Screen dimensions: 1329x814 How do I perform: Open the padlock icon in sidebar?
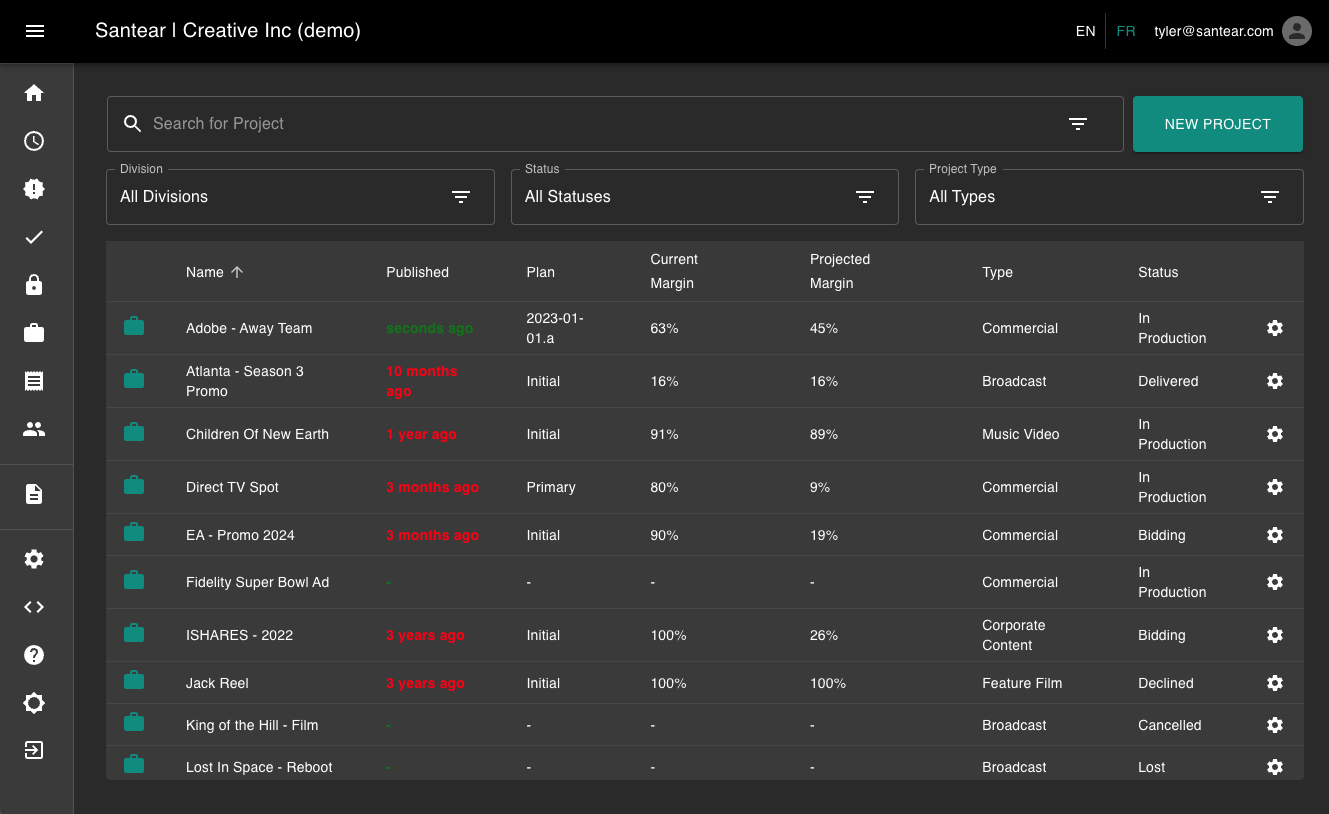coord(34,285)
